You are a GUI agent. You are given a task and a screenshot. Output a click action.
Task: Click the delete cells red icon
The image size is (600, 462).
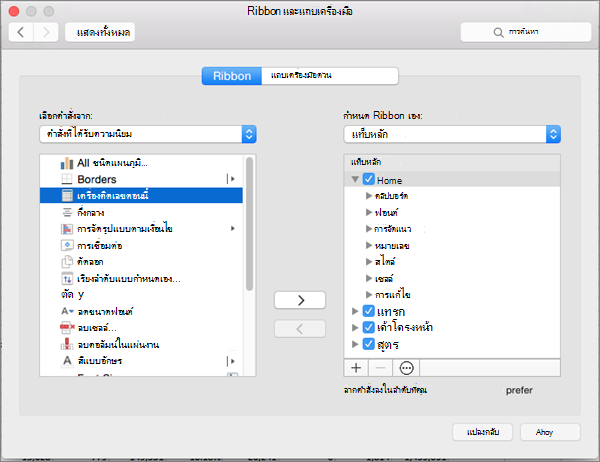(x=67, y=328)
